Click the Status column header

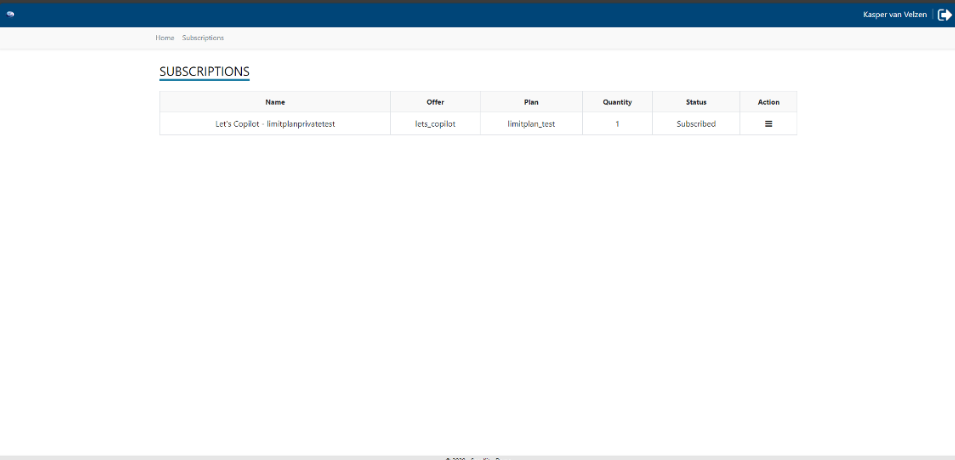(x=696, y=102)
